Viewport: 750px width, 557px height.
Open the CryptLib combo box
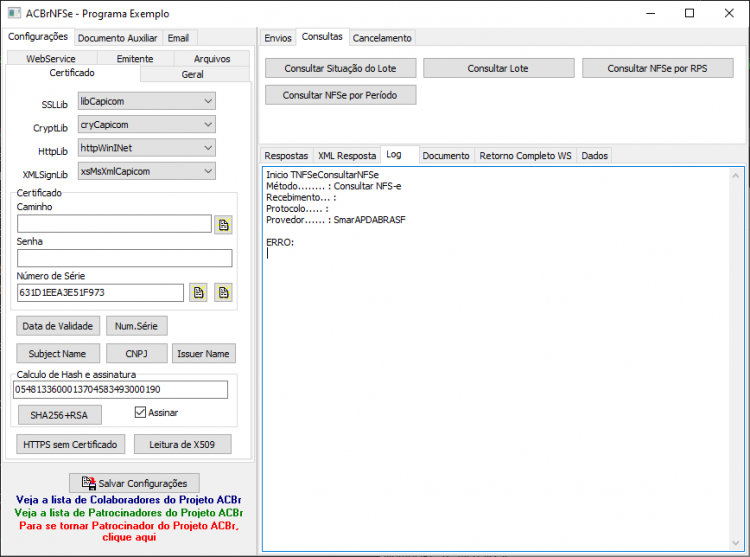(x=147, y=125)
